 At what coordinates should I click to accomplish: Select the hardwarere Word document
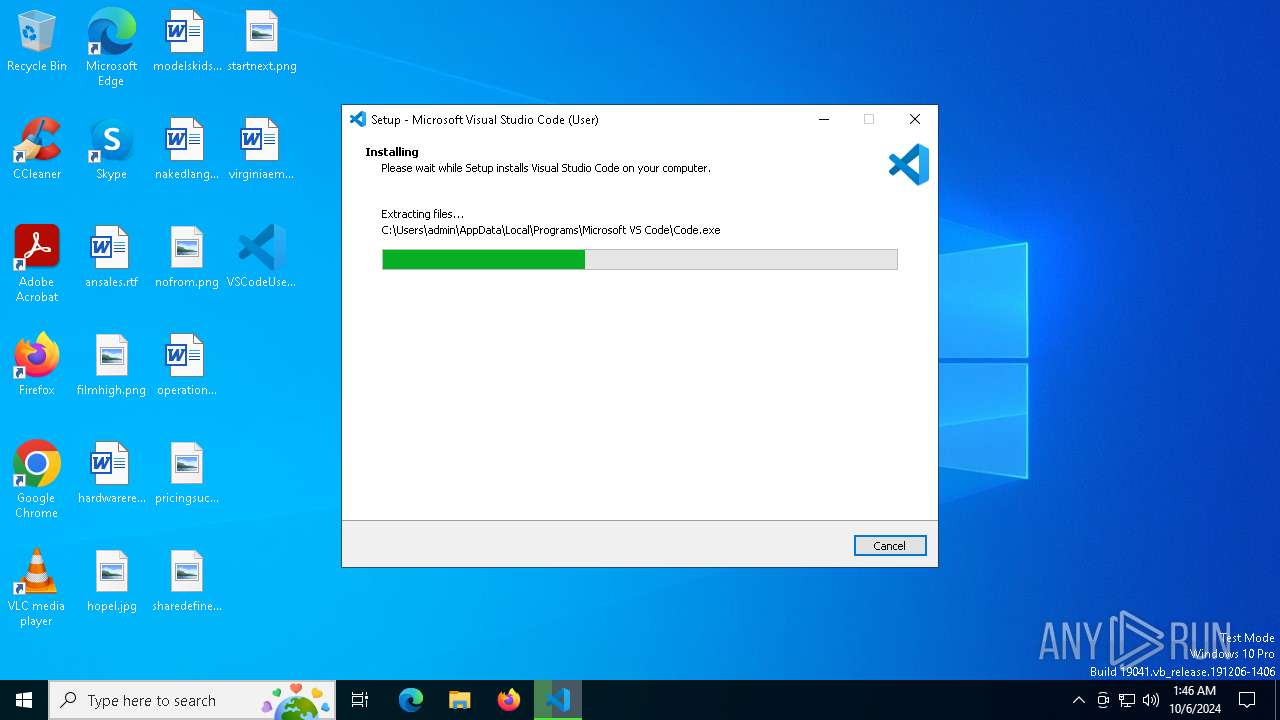point(111,474)
